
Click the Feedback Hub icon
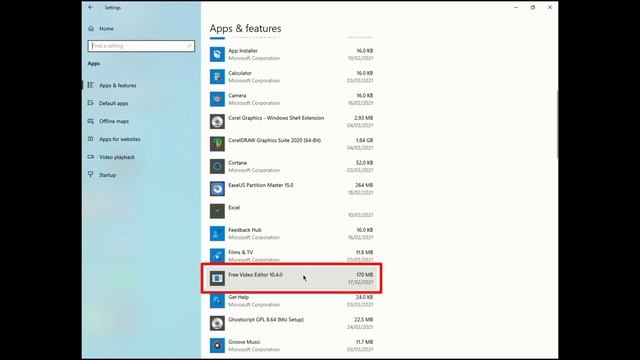pos(217,234)
